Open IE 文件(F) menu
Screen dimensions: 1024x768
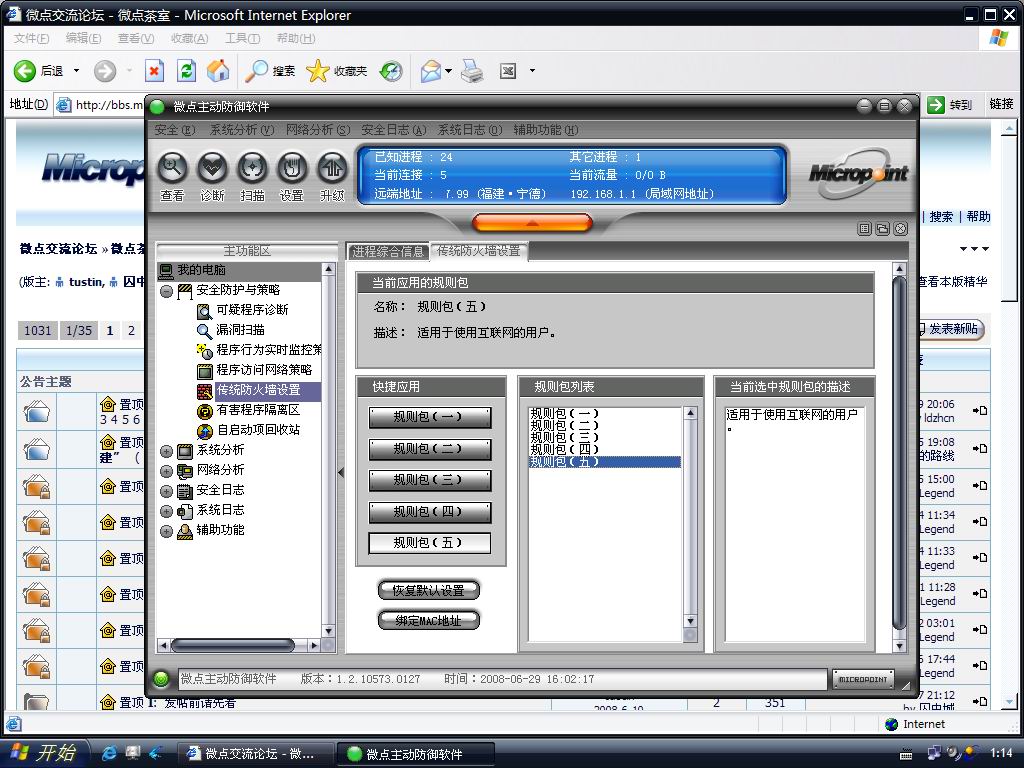31,39
